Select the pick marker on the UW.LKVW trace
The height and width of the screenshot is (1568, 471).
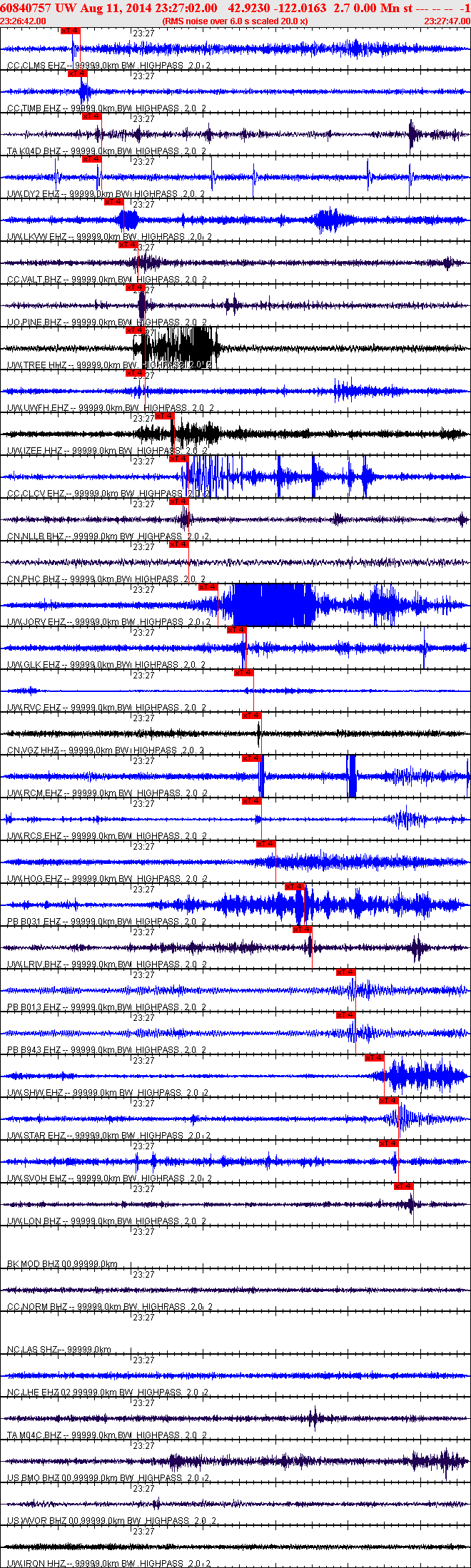[x=114, y=202]
